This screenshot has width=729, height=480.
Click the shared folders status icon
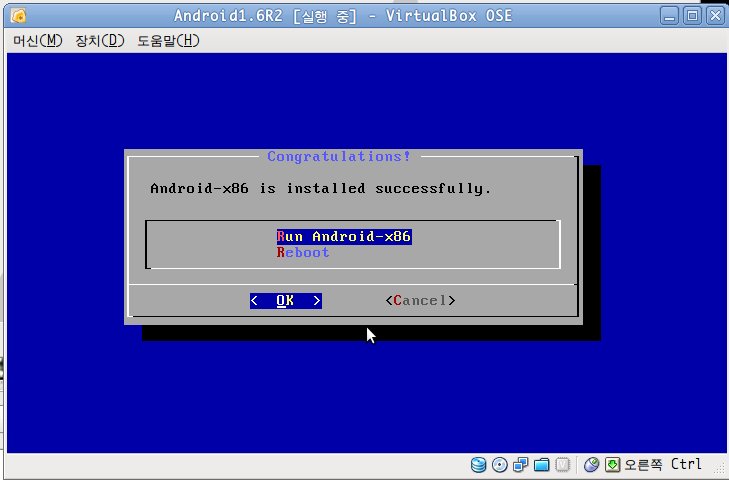click(x=542, y=464)
